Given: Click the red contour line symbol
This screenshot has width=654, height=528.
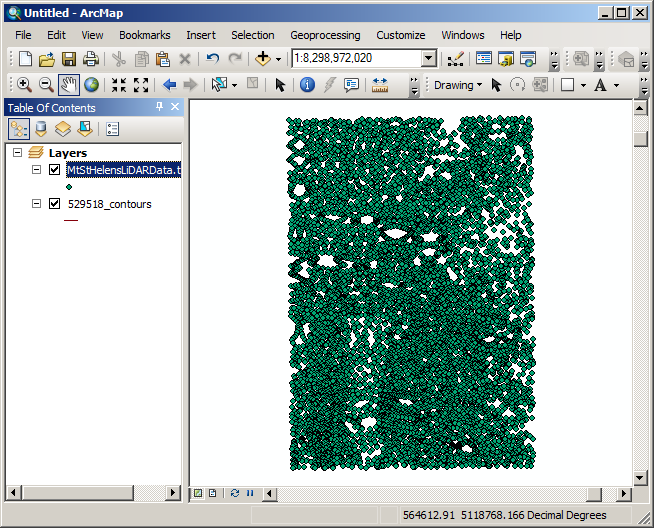Looking at the screenshot, I should (71, 220).
